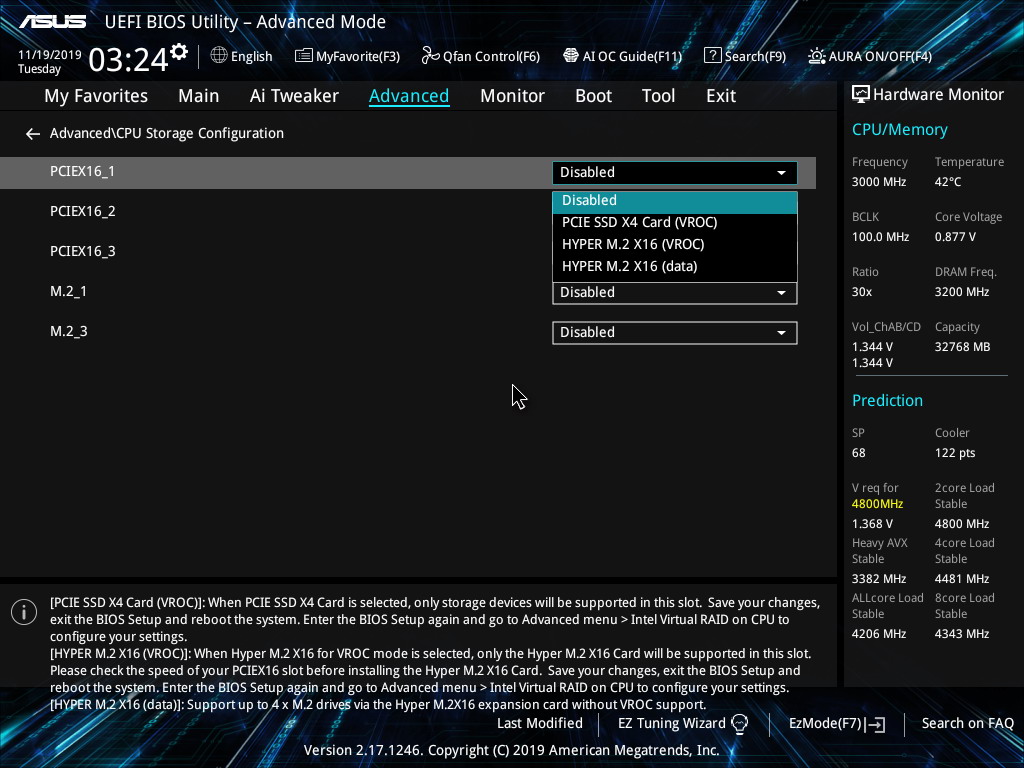
Task: Open Last Modified list
Action: (x=539, y=724)
